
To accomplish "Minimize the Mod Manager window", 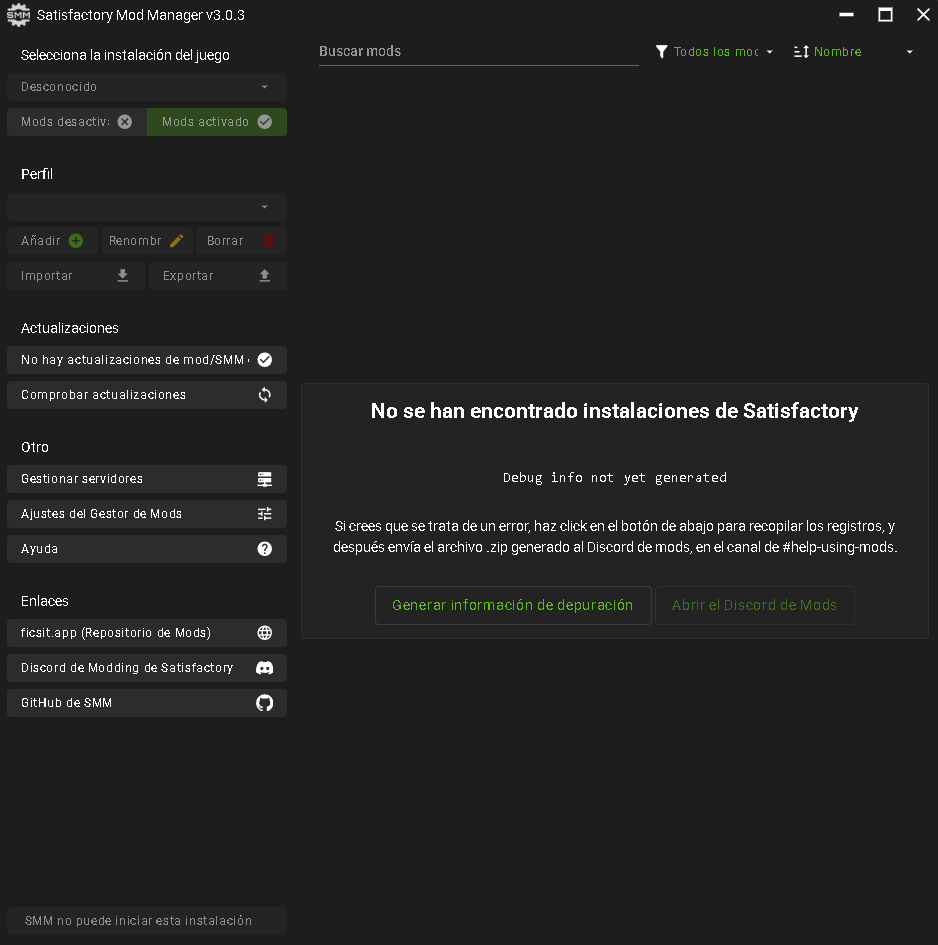I will [x=846, y=14].
